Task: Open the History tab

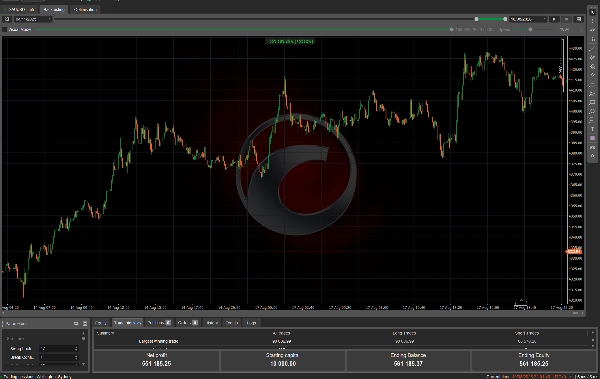Action: pos(212,323)
